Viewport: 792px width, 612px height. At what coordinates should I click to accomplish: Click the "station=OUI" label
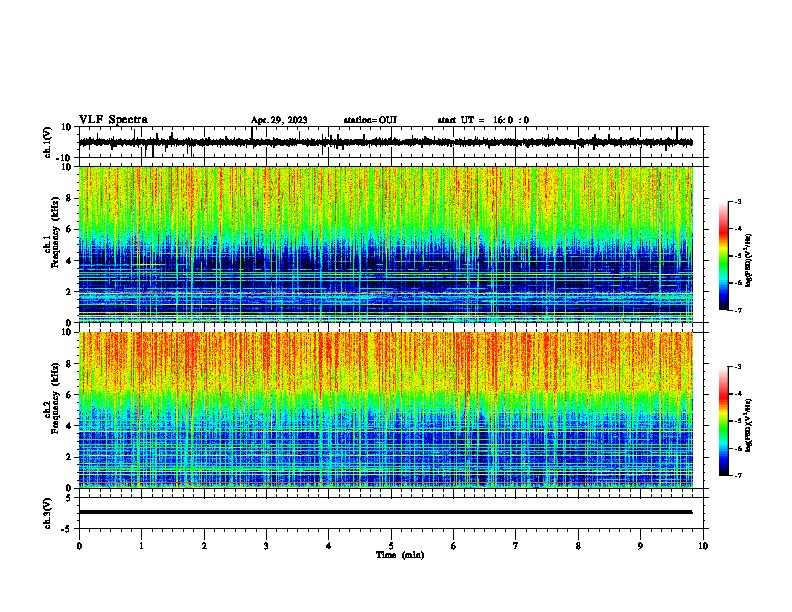coord(370,120)
